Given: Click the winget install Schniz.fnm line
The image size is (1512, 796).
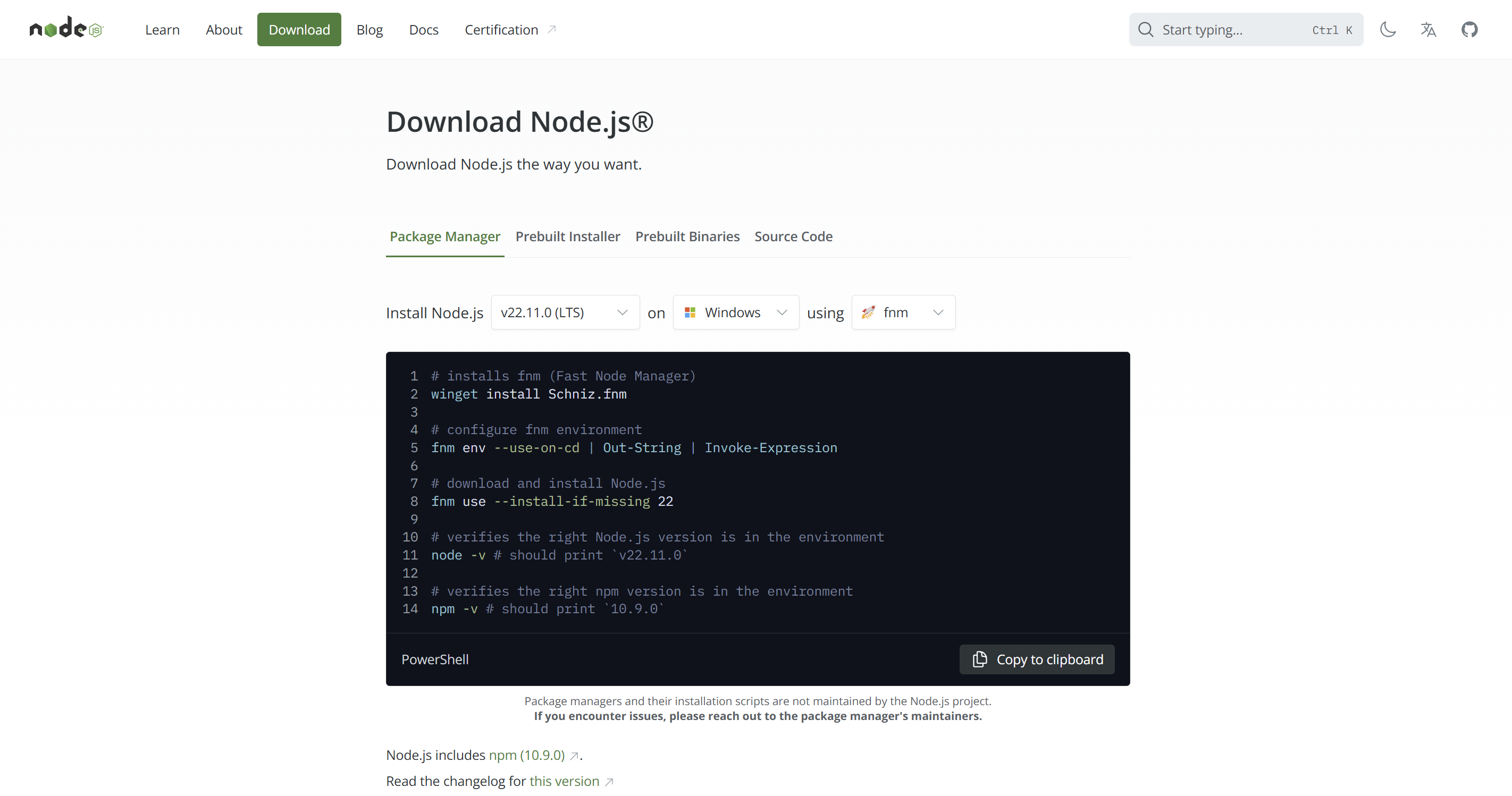Looking at the screenshot, I should pyautogui.click(x=529, y=394).
